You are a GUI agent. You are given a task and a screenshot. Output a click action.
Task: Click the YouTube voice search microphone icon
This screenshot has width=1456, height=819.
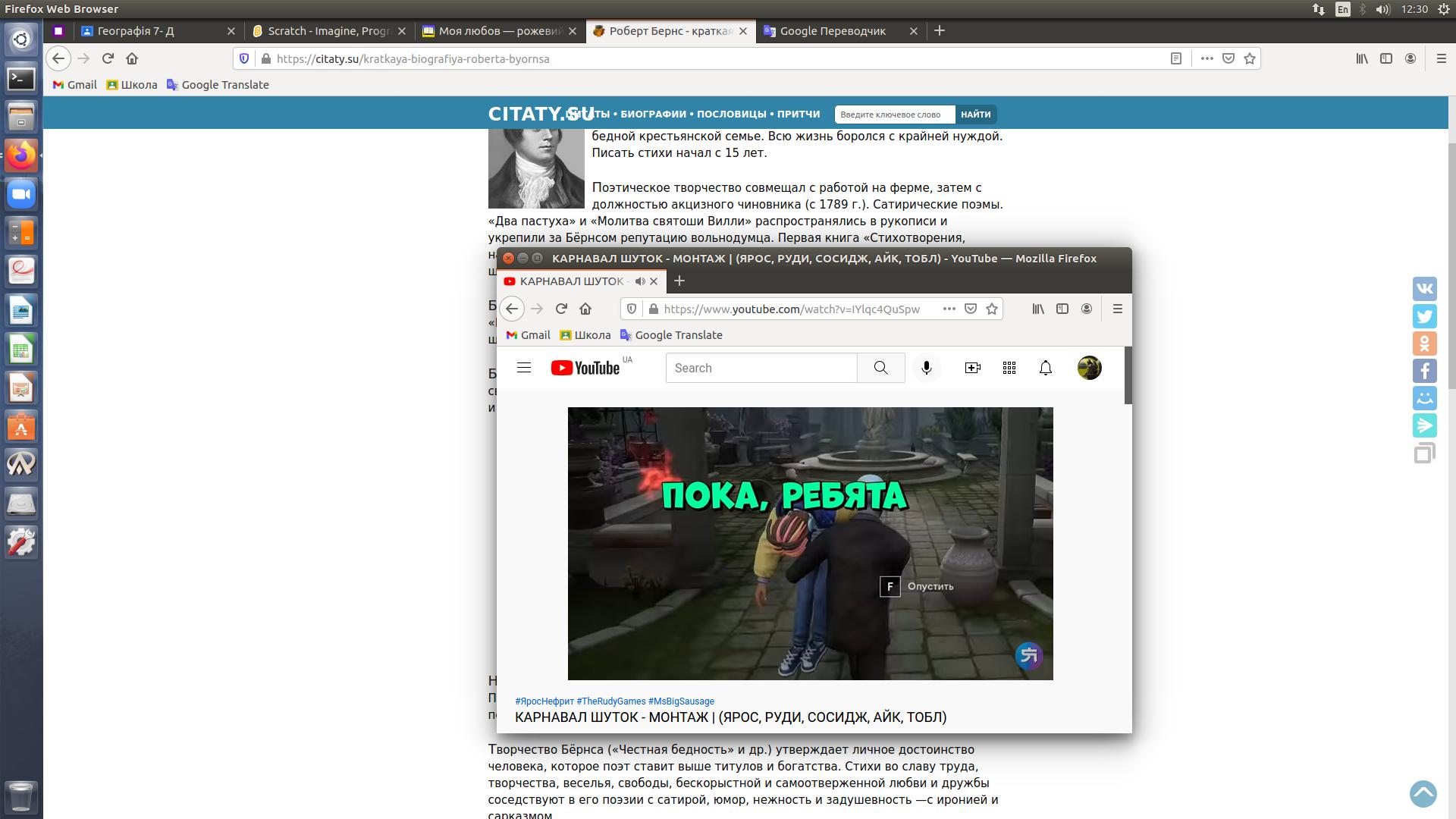(x=926, y=368)
